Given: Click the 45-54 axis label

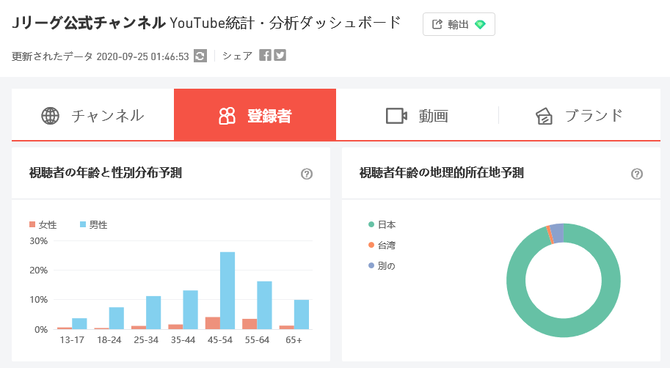Looking at the screenshot, I should [x=220, y=340].
